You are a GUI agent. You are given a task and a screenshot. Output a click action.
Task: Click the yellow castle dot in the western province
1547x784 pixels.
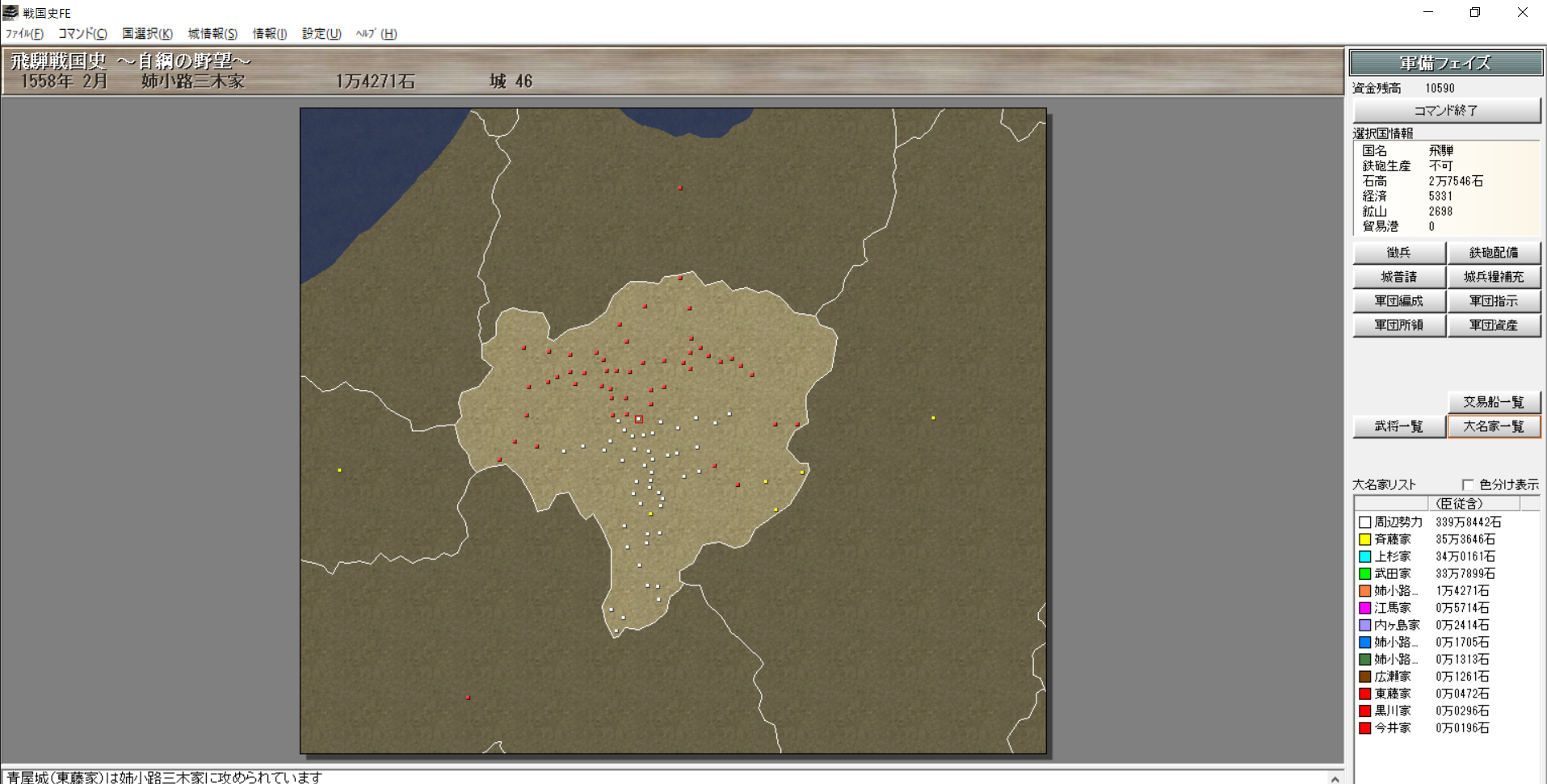(339, 470)
